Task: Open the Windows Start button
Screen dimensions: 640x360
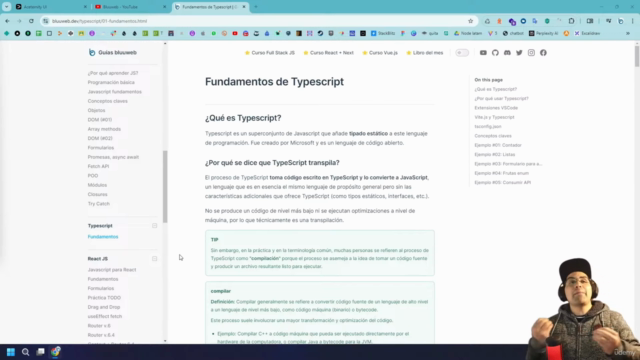Action: [11, 352]
